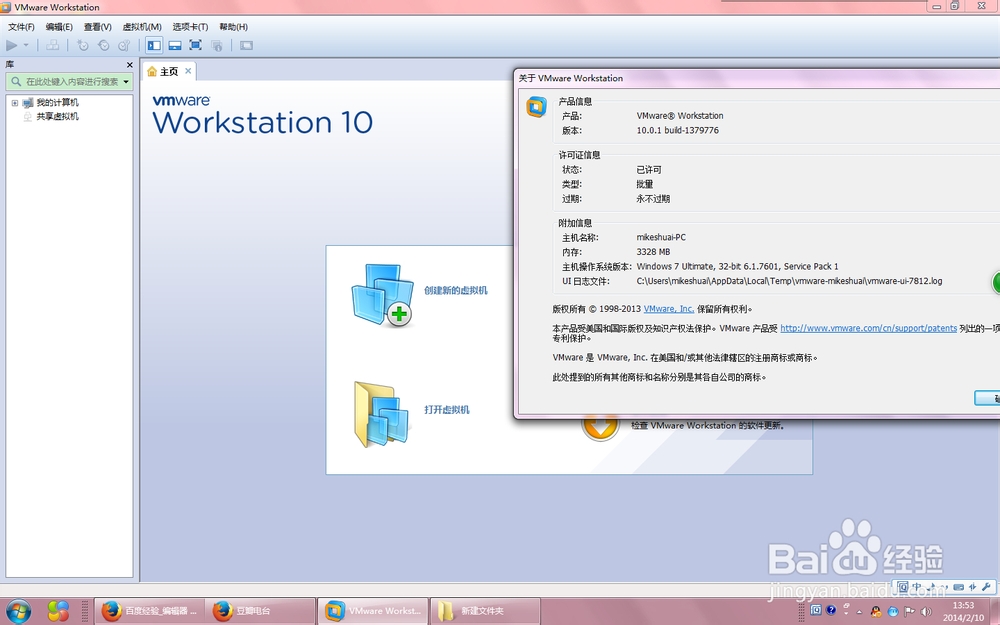Viewport: 1000px width, 625px height.
Task: Click the UI log file path text
Action: pos(789,281)
